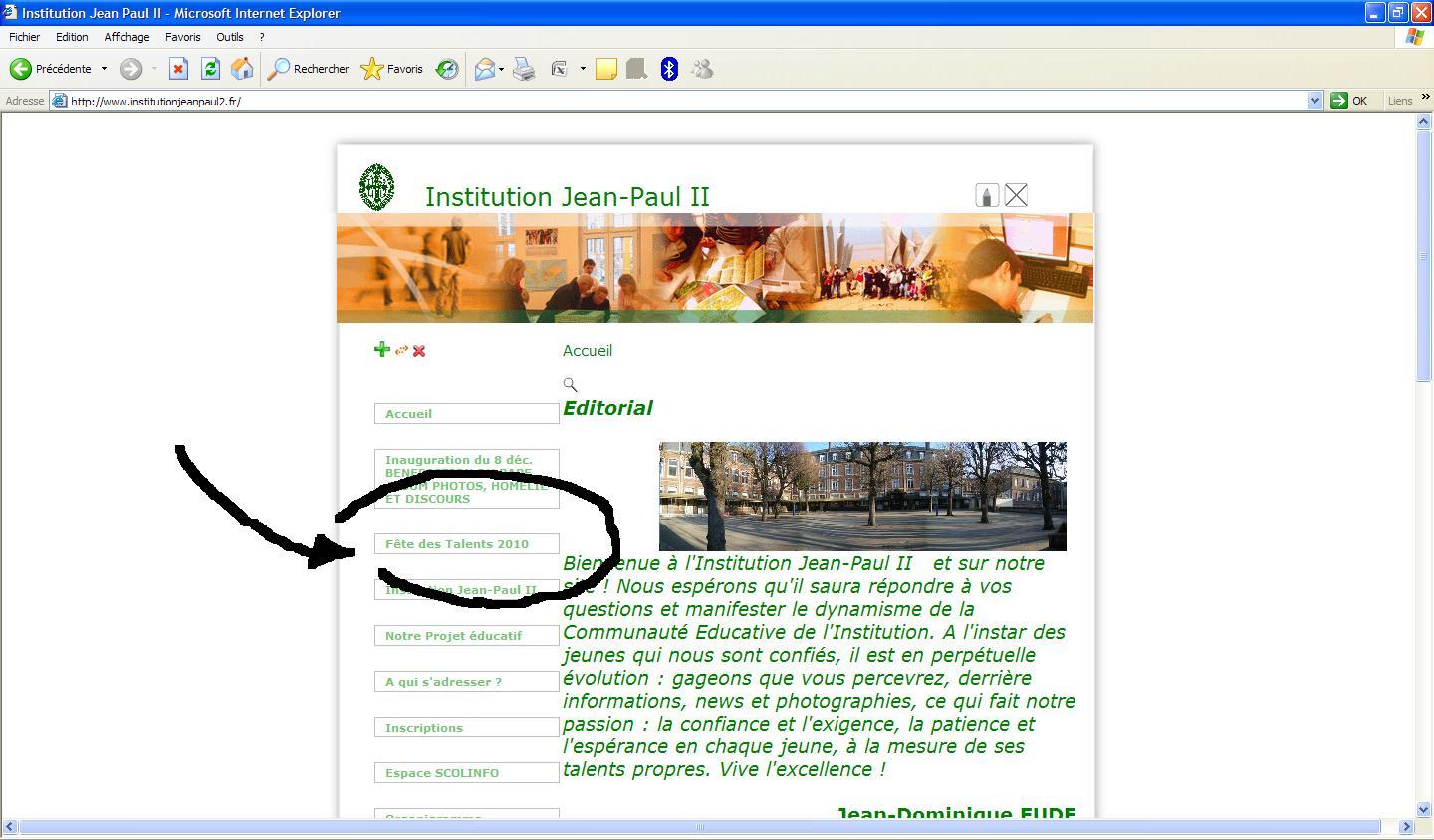Click the school crest logo
The width and height of the screenshot is (1434, 840).
tap(376, 187)
